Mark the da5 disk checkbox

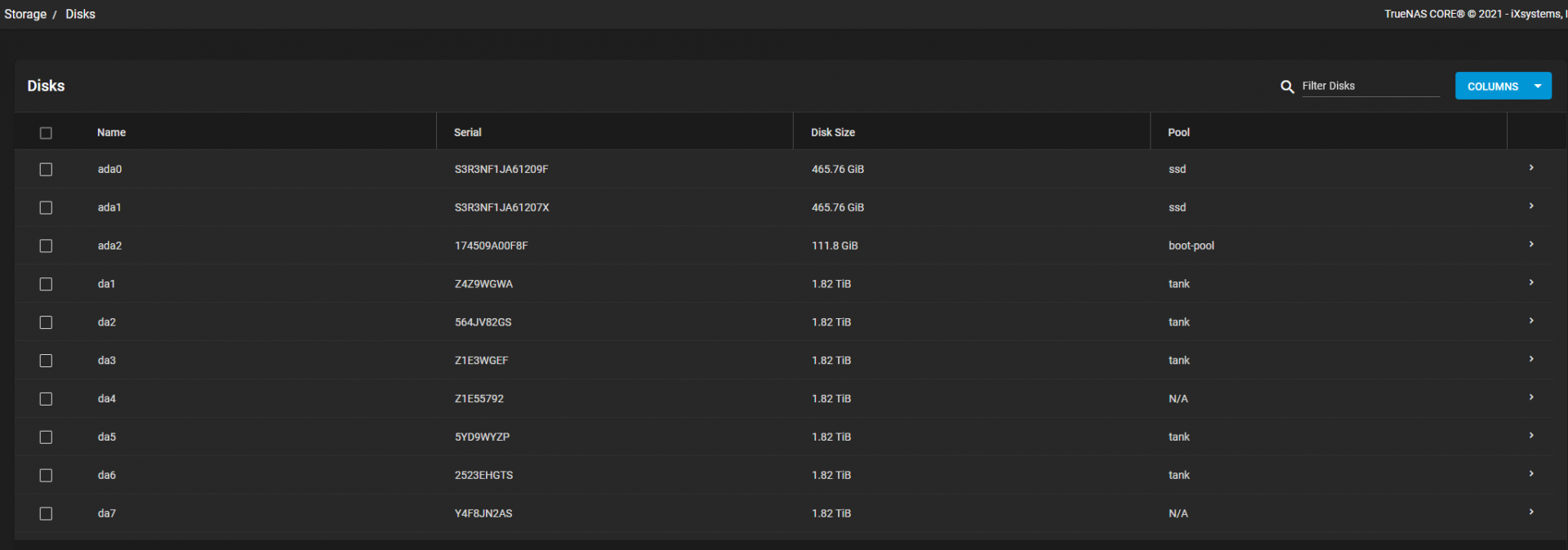[x=46, y=437]
